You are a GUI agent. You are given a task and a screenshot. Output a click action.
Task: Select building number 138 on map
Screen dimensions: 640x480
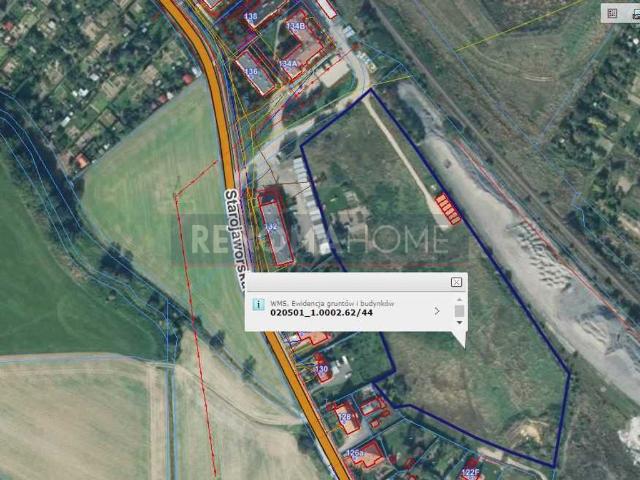pyautogui.click(x=251, y=17)
